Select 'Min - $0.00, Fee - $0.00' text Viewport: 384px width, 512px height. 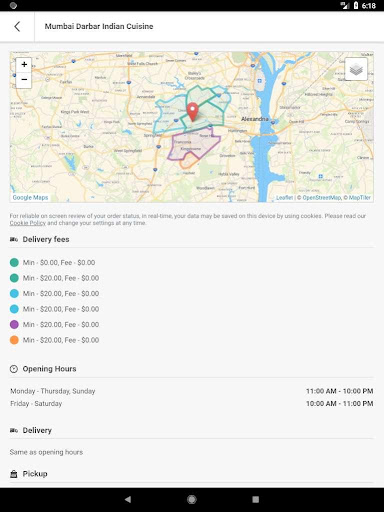tap(59, 263)
